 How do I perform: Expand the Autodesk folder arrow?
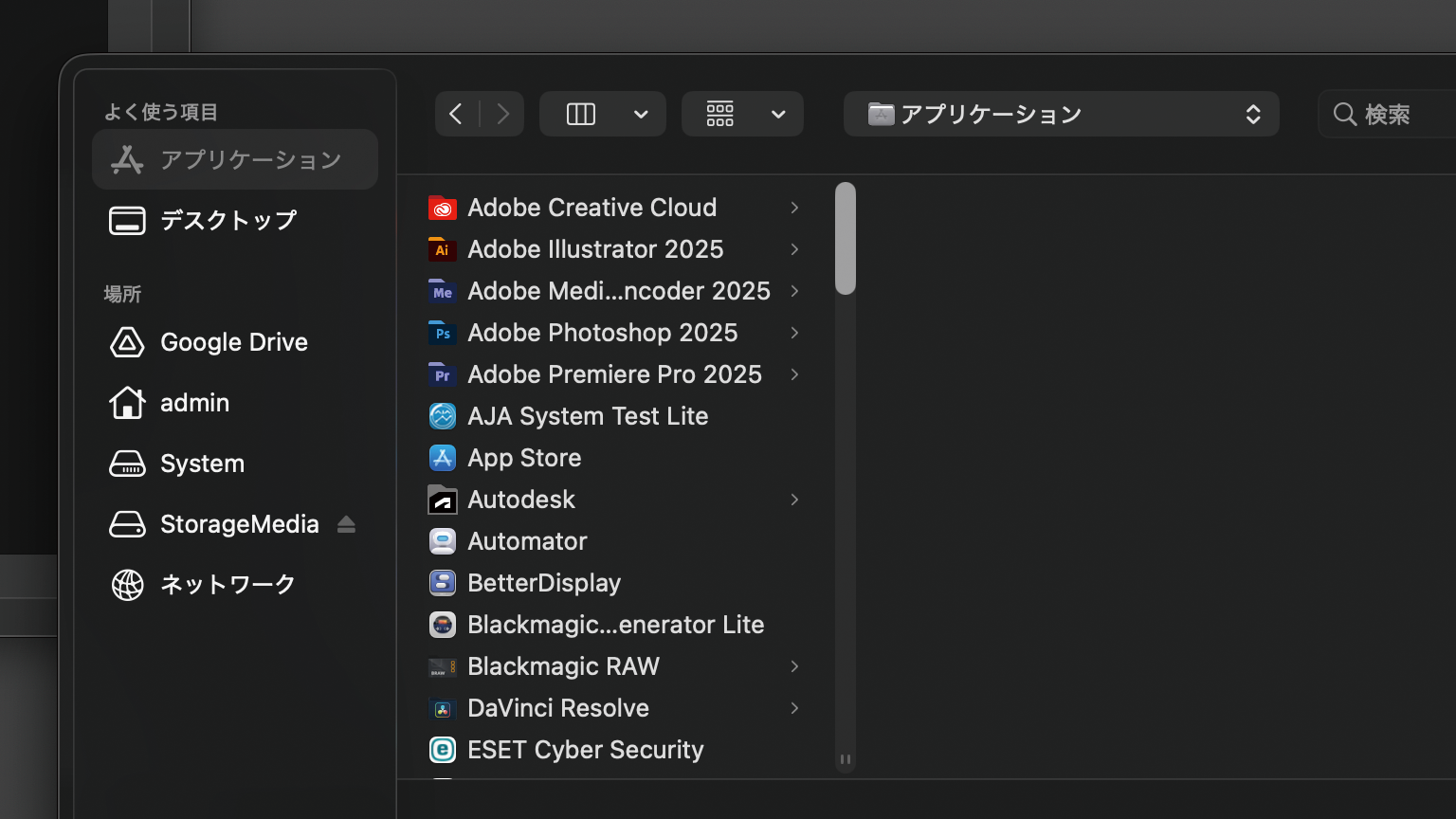pos(794,500)
